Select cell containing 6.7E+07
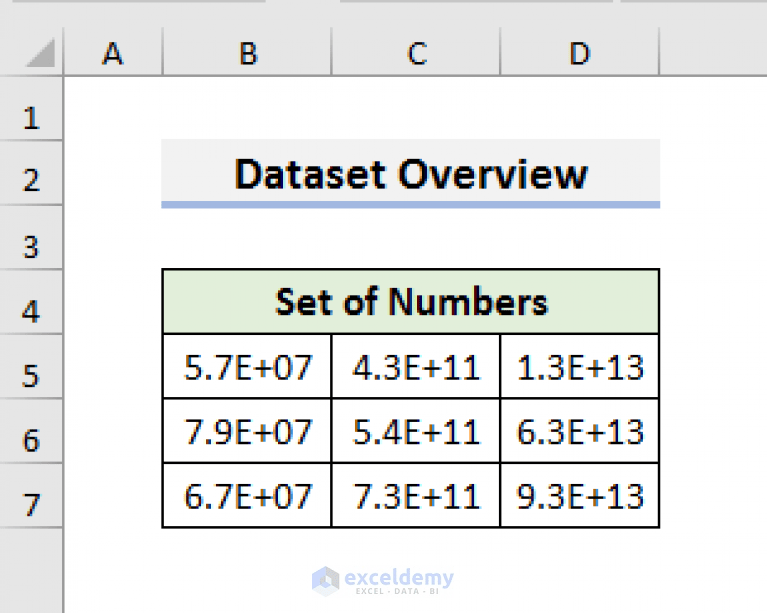The image size is (767, 613). (x=247, y=495)
